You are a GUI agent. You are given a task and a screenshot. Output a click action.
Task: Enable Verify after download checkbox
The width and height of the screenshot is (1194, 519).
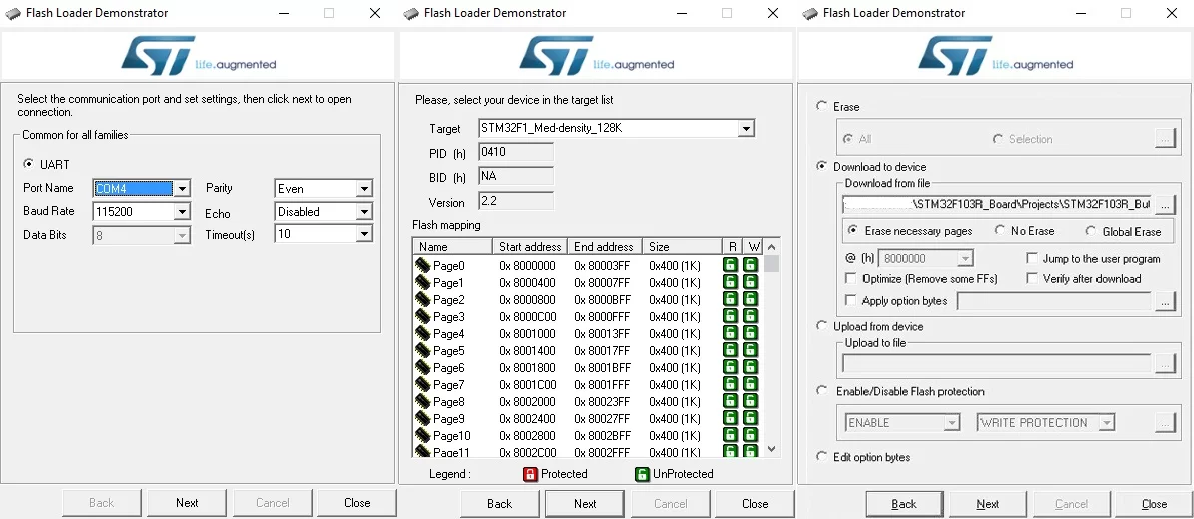coord(1032,279)
